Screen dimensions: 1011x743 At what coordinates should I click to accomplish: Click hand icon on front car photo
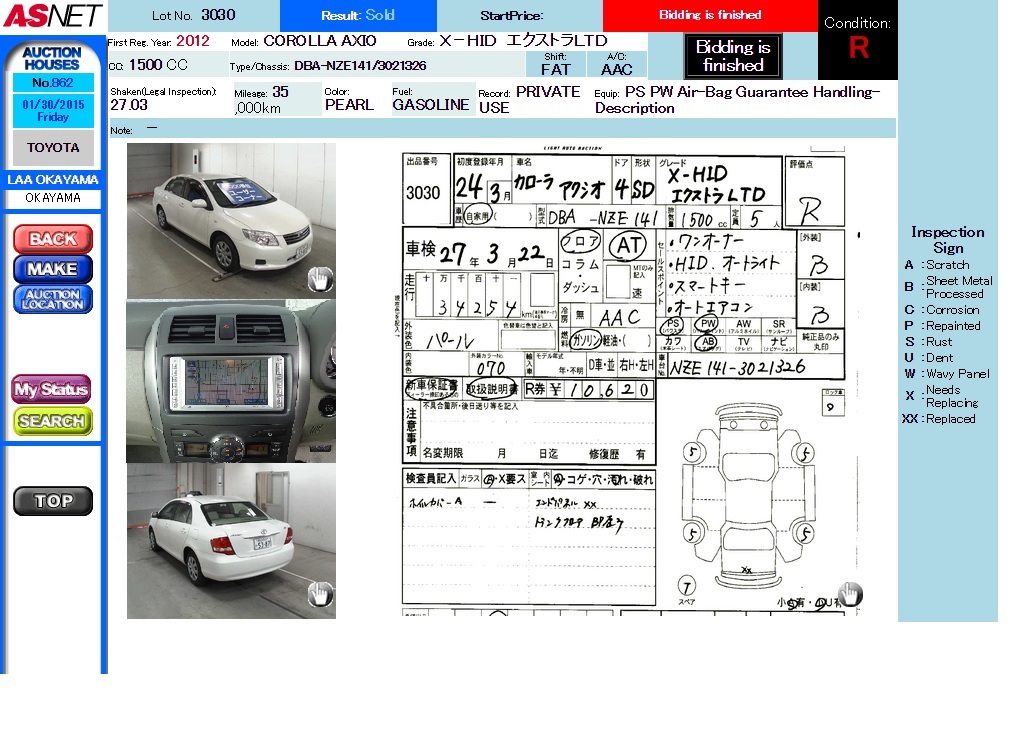click(x=319, y=279)
